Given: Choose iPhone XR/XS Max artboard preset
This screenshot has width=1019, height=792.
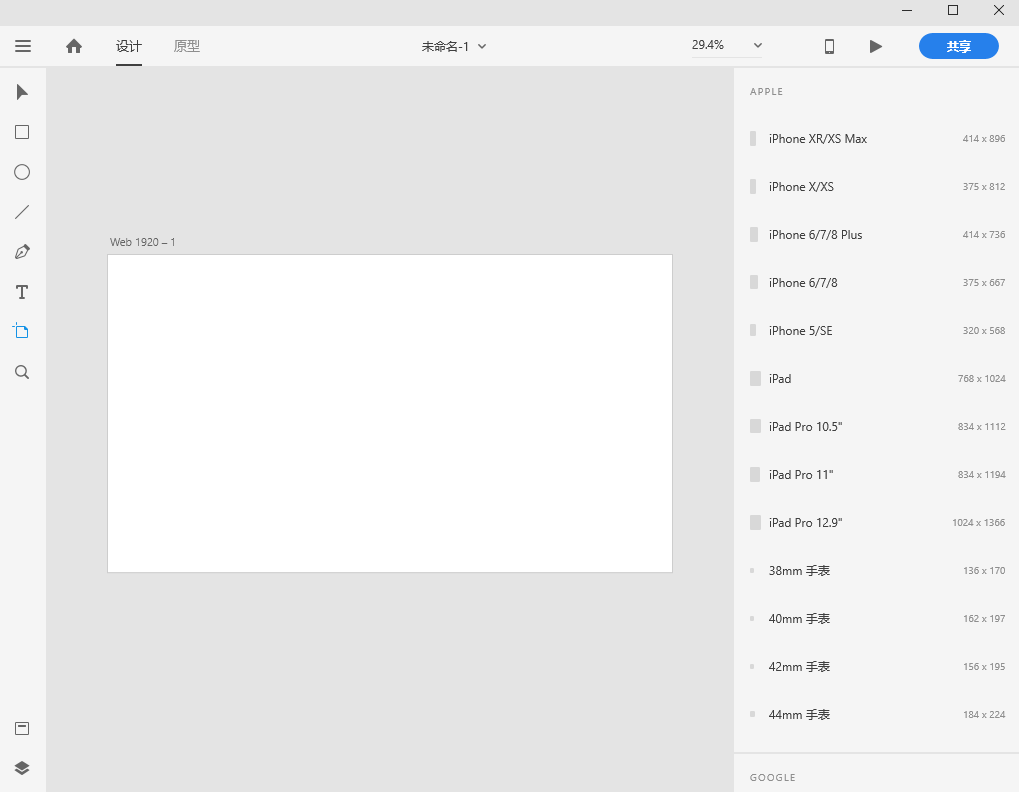Looking at the screenshot, I should pos(877,138).
